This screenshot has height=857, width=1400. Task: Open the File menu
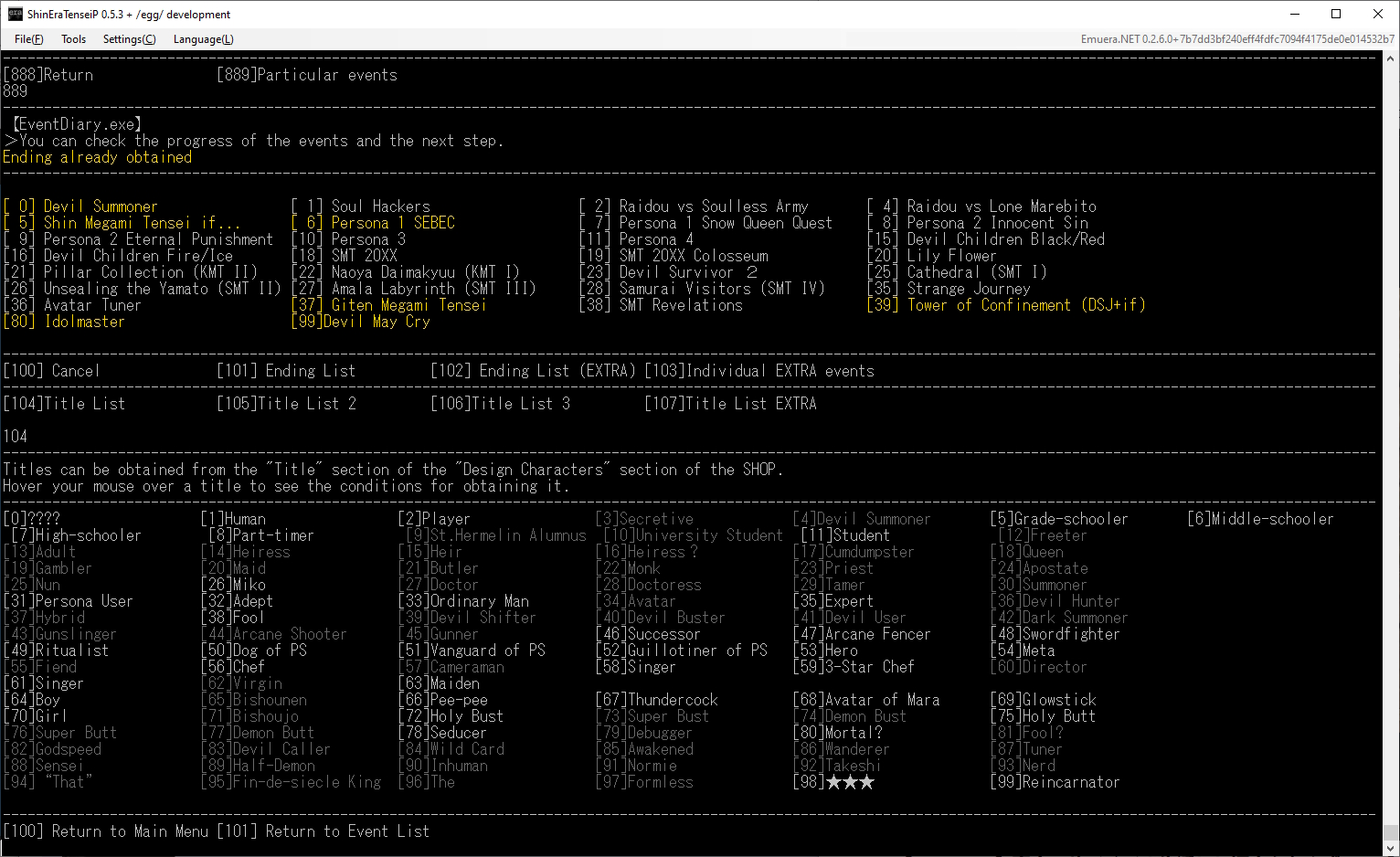pos(28,39)
